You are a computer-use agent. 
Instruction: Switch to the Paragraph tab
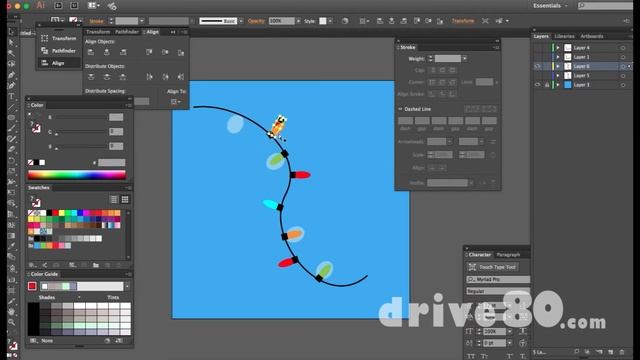(x=508, y=255)
